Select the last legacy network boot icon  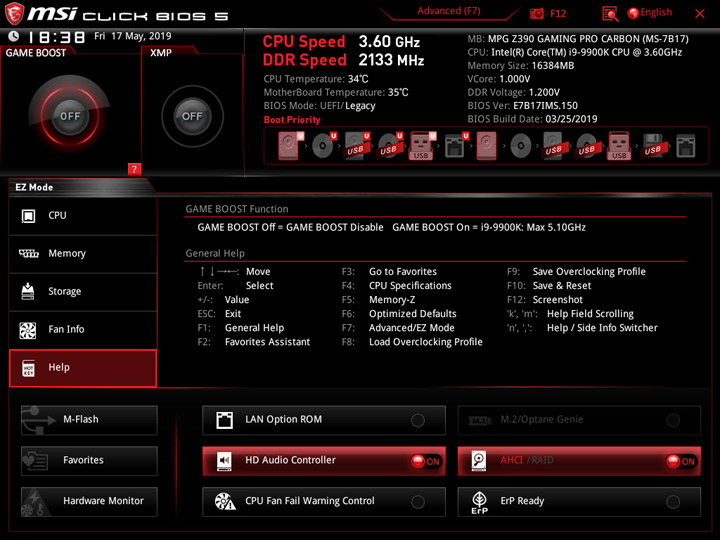pyautogui.click(x=686, y=146)
